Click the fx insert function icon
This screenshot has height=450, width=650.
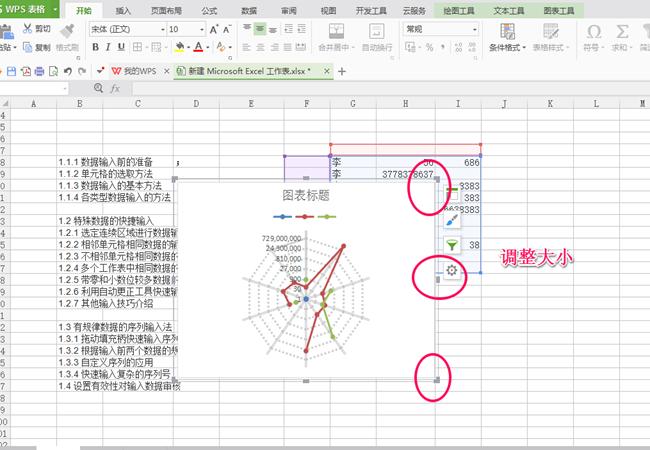115,88
